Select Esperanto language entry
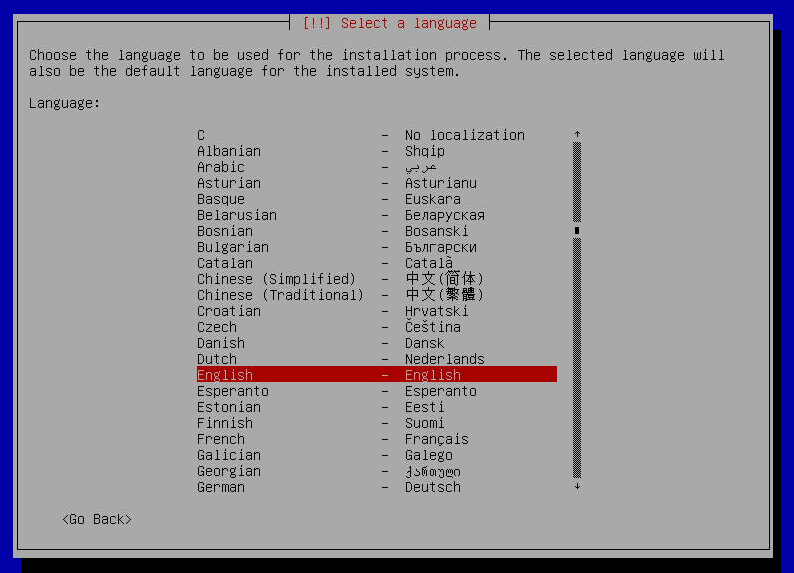This screenshot has height=573, width=794. pyautogui.click(x=377, y=391)
